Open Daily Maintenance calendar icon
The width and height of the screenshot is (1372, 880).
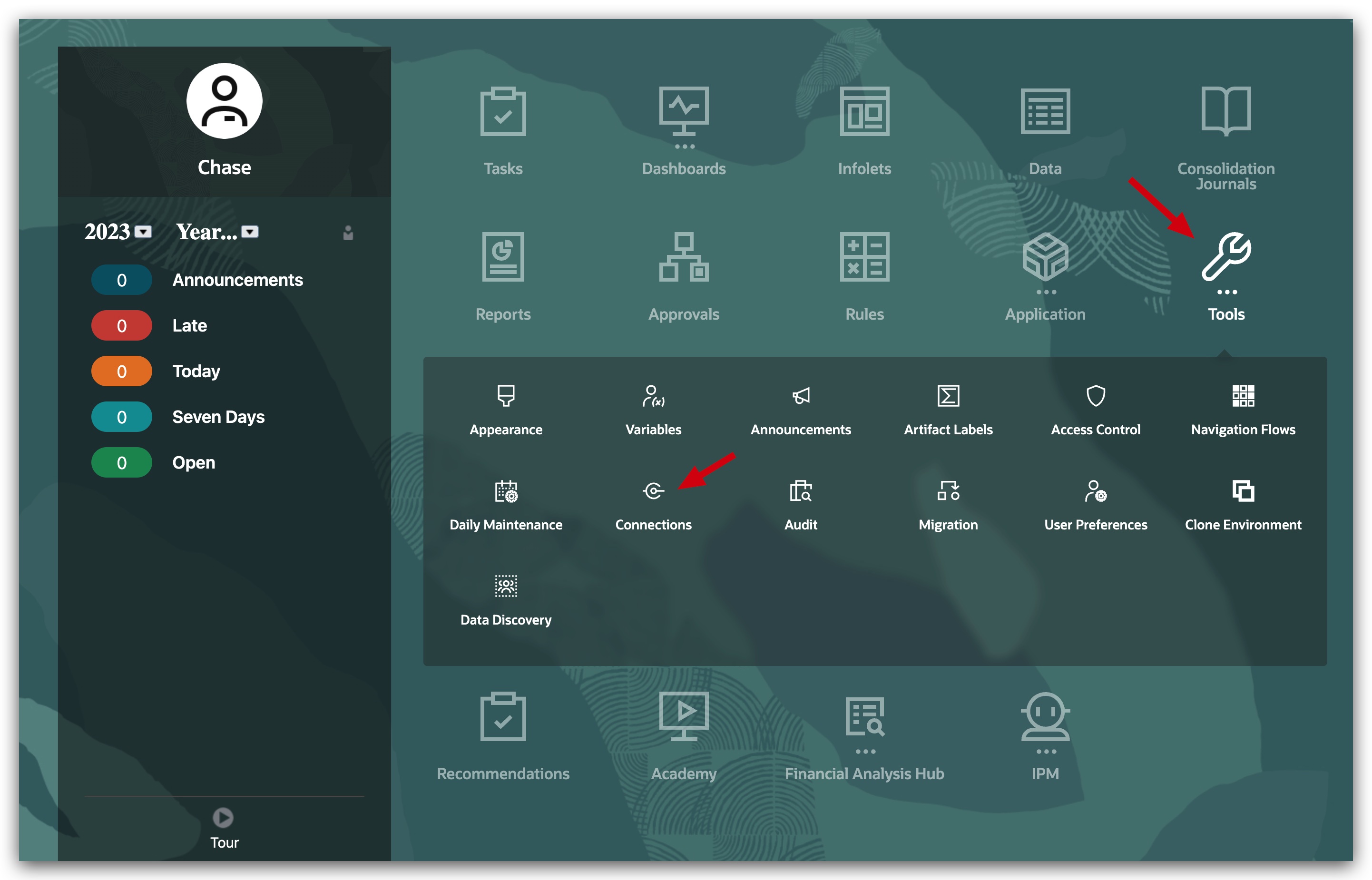506,491
